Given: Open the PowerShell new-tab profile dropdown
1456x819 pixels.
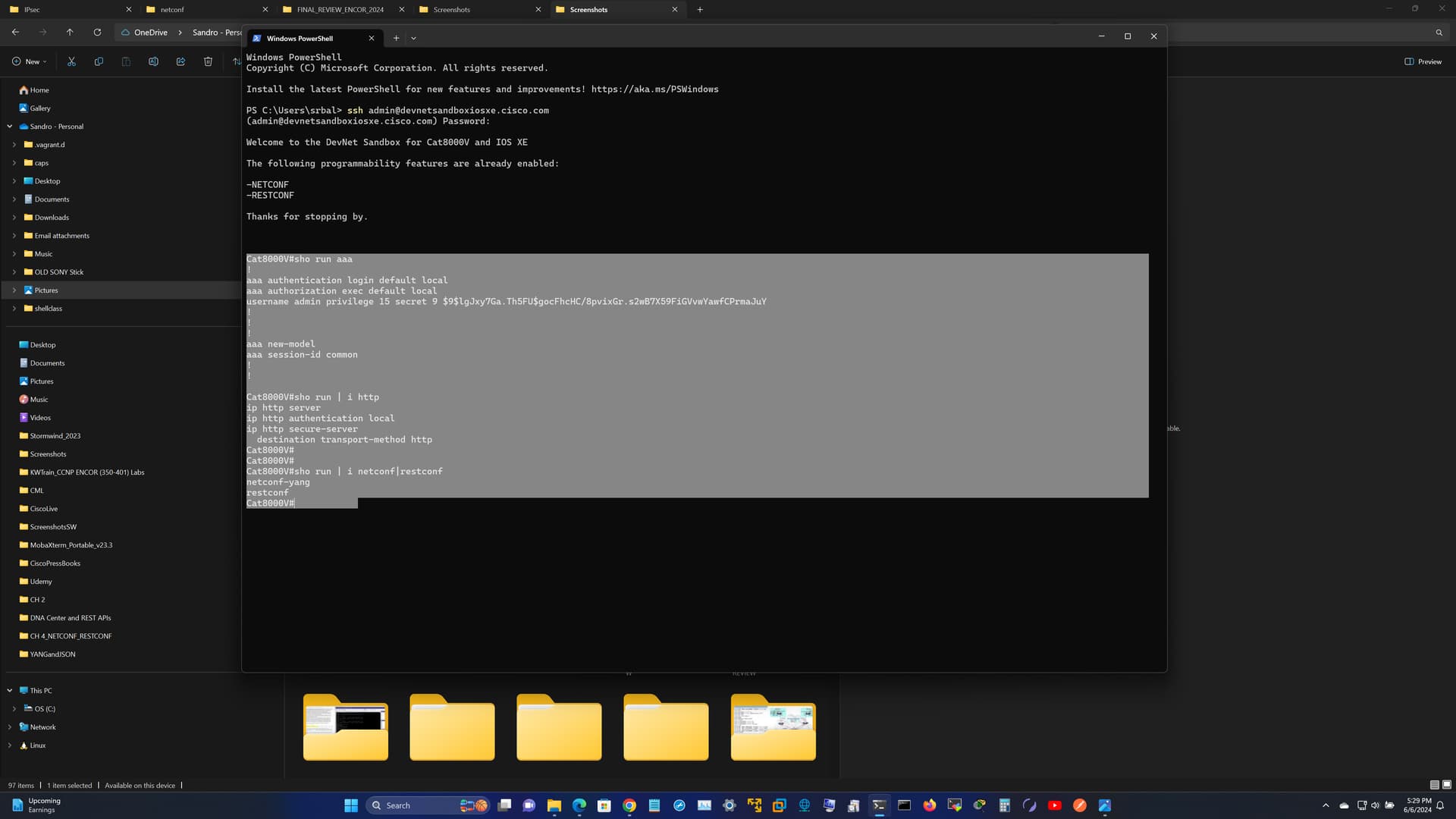Looking at the screenshot, I should point(413,38).
